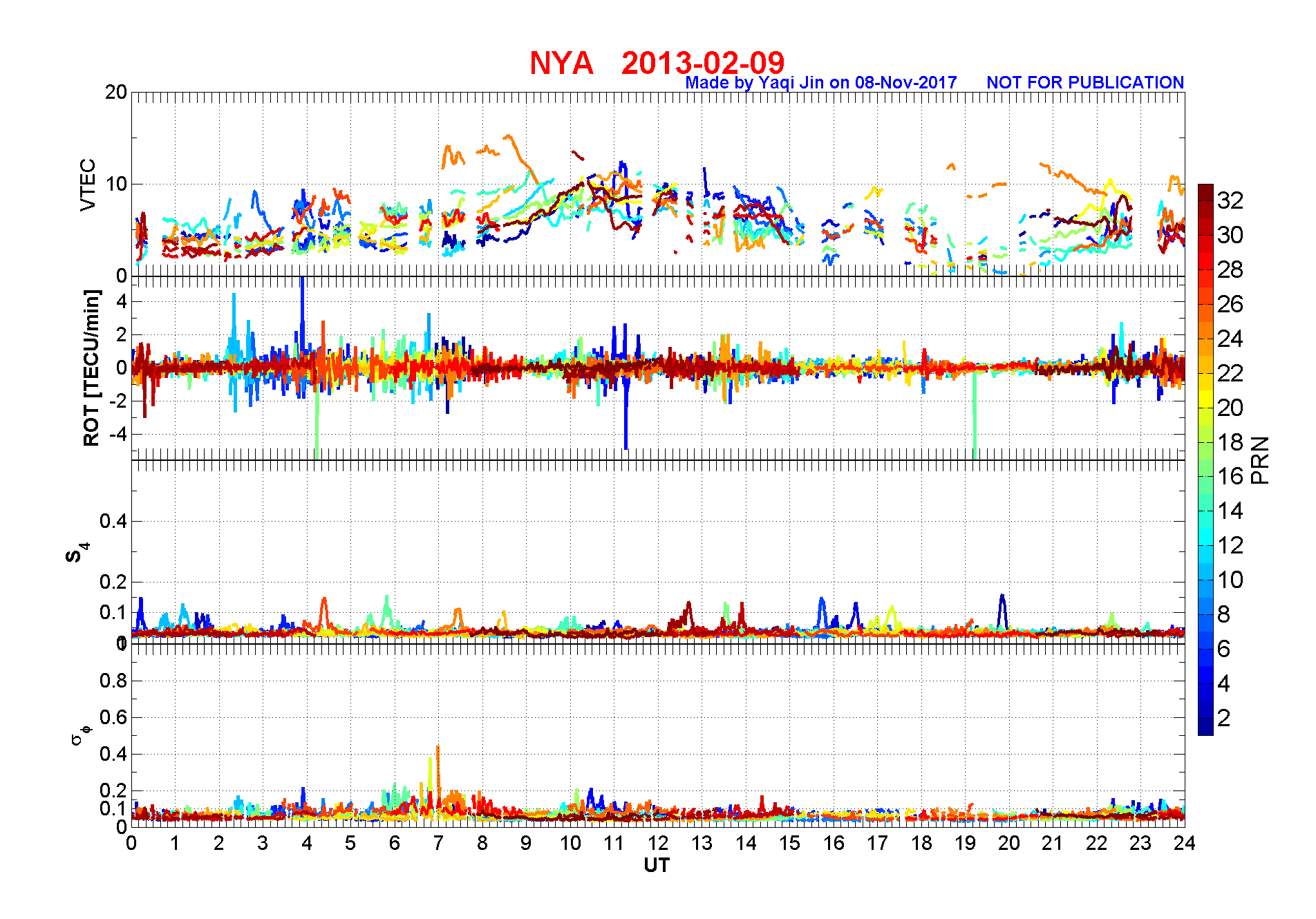The width and height of the screenshot is (1316, 919).
Task: Select the S4 y-axis label
Action: 77,553
